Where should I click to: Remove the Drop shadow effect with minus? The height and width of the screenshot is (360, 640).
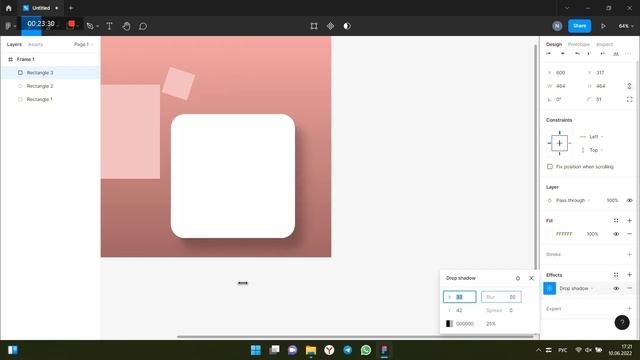(629, 288)
